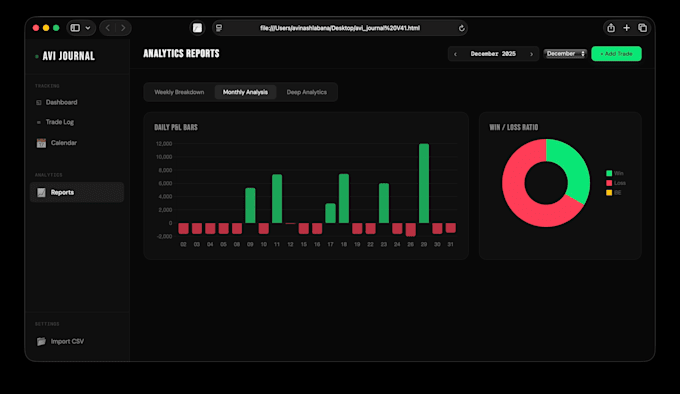Viewport: 680px width, 394px height.
Task: Go forward with the browser forward arrow
Action: click(123, 28)
